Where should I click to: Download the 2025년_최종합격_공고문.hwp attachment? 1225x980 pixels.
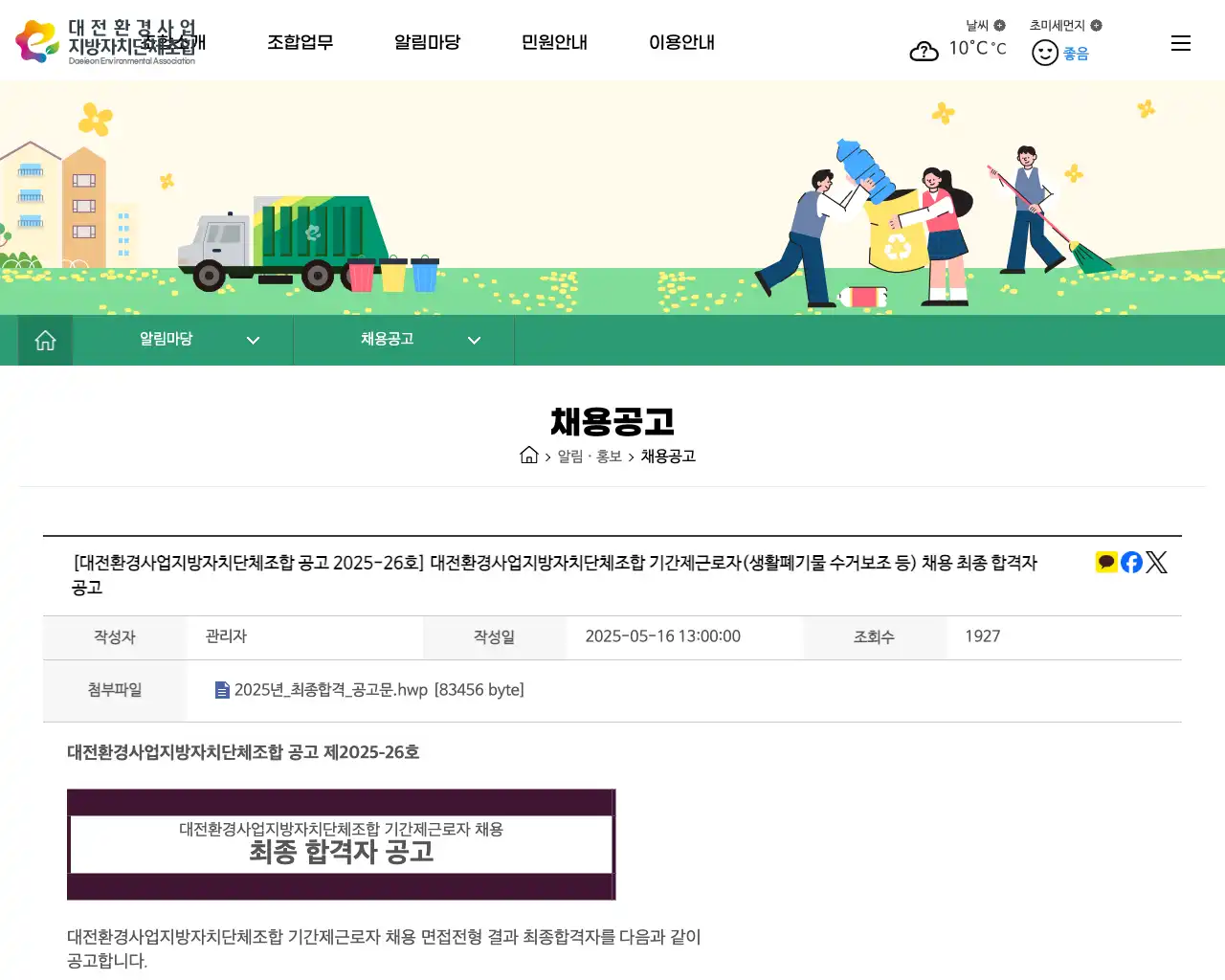[x=330, y=689]
